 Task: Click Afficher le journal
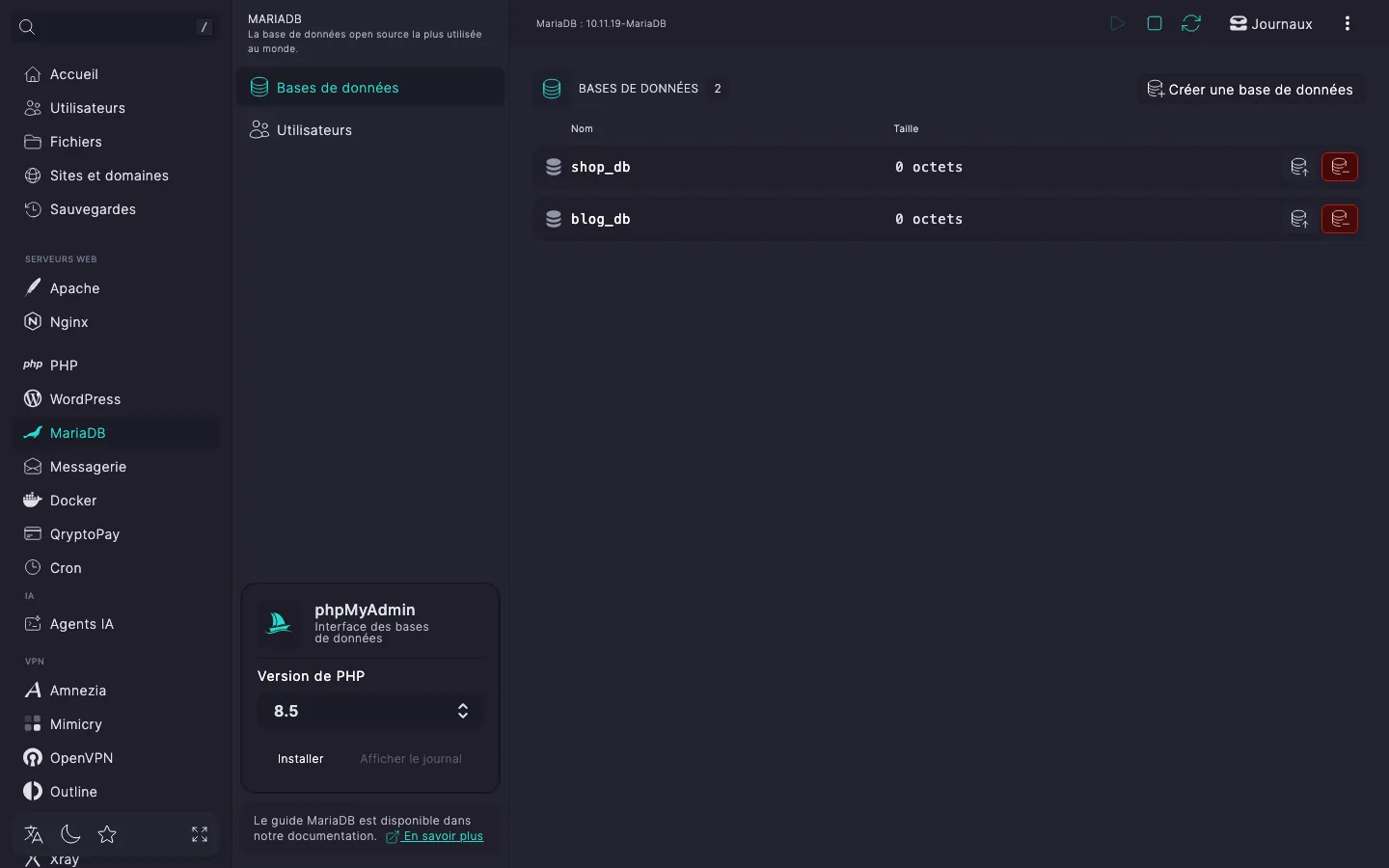click(411, 759)
